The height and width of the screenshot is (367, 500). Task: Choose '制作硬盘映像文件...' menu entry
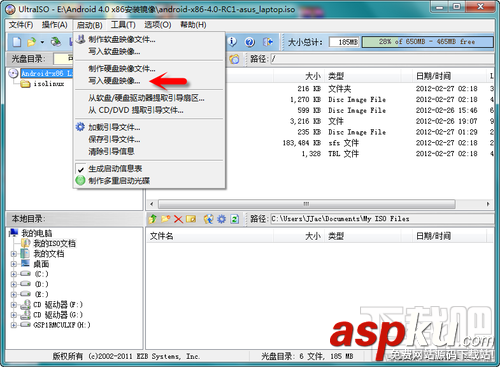(149, 69)
